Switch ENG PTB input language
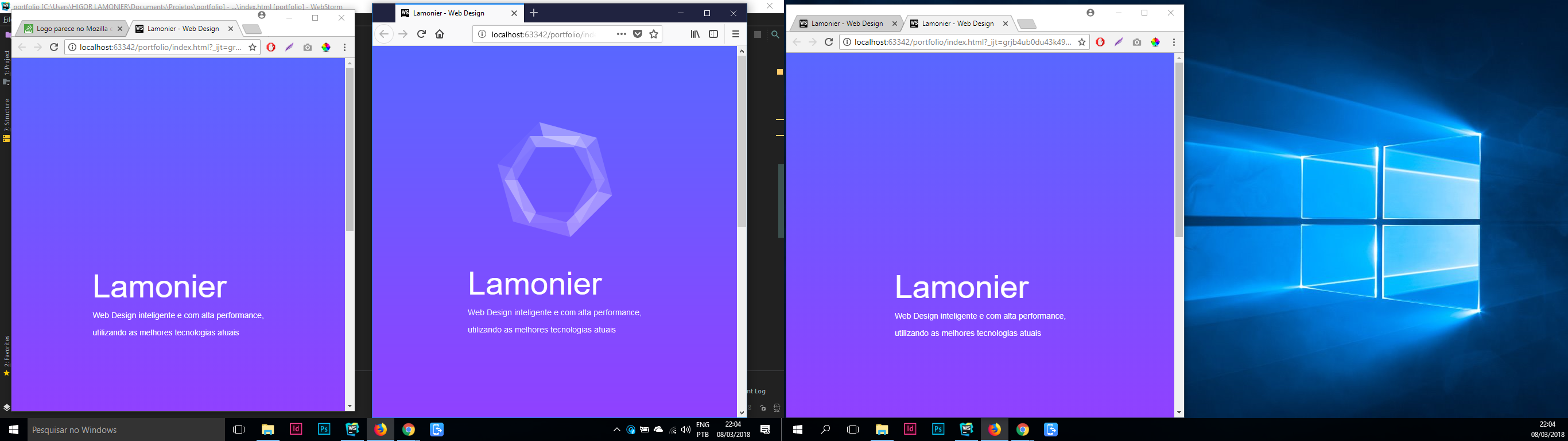The height and width of the screenshot is (441, 1568). tap(703, 430)
